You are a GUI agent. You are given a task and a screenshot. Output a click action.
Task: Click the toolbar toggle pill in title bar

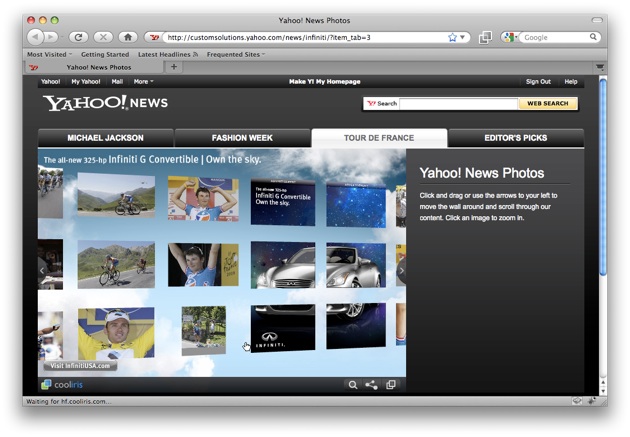coord(597,20)
